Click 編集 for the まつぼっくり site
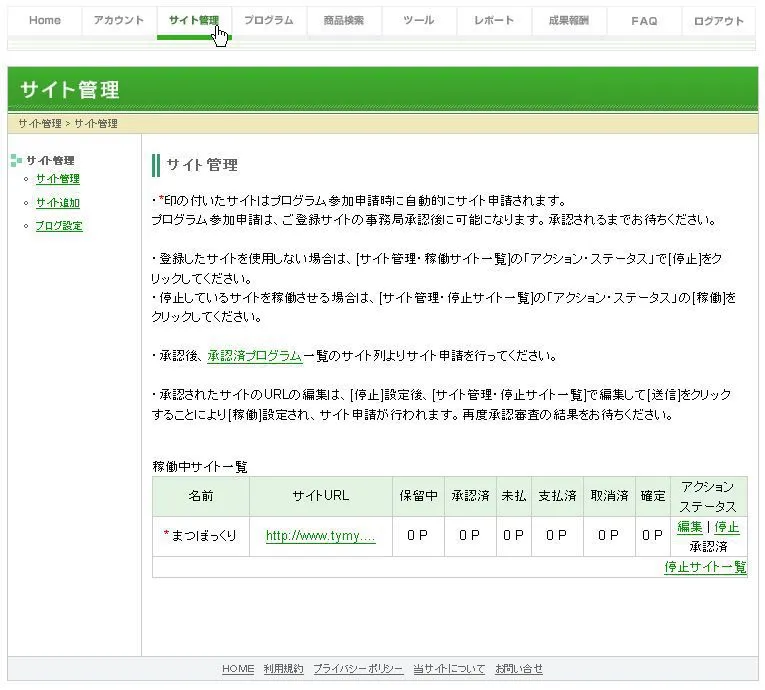The image size is (765, 690). (690, 527)
